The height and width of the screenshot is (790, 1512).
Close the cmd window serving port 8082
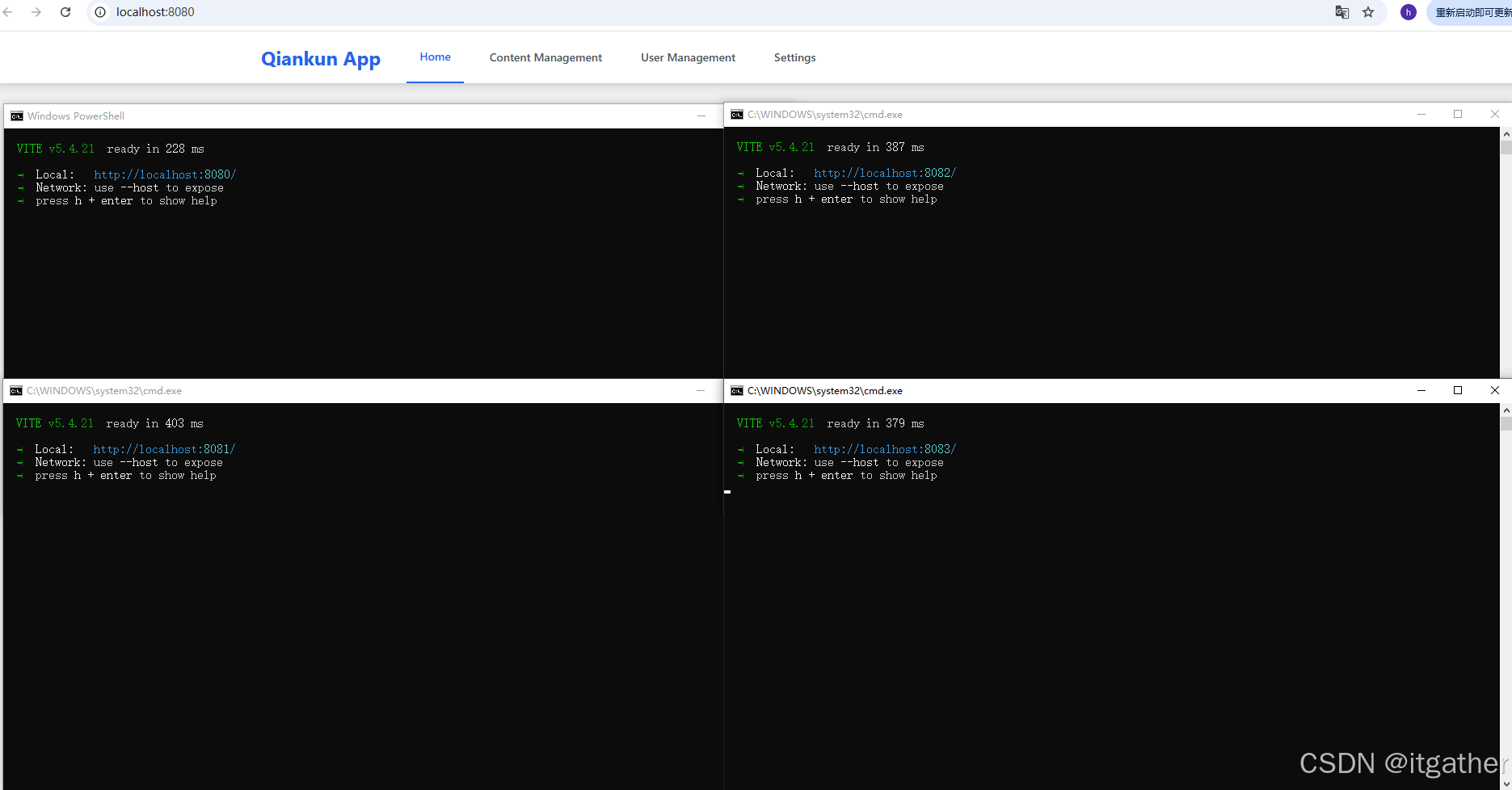[1494, 115]
